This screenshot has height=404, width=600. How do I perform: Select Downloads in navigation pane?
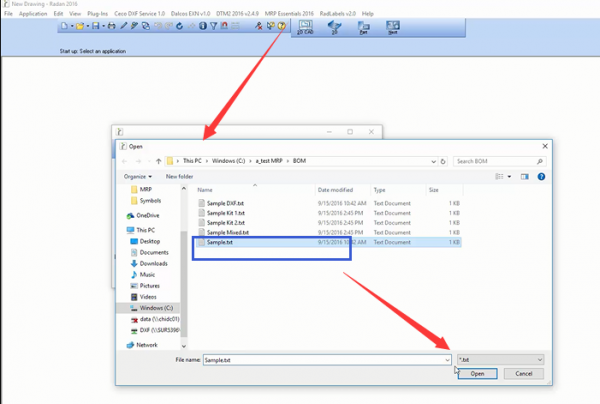(x=153, y=264)
